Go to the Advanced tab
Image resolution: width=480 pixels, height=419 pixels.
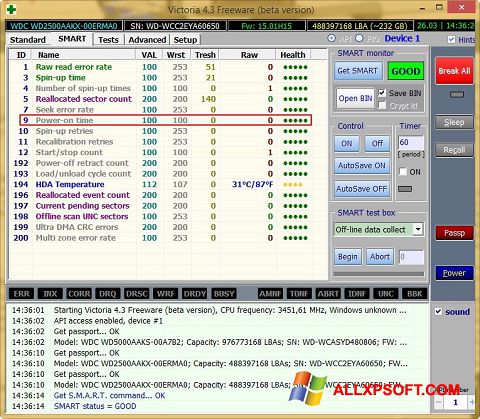point(147,40)
